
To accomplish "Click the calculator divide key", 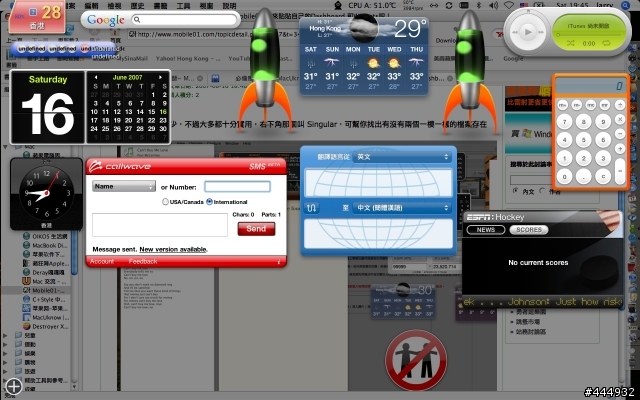I will click(x=620, y=105).
